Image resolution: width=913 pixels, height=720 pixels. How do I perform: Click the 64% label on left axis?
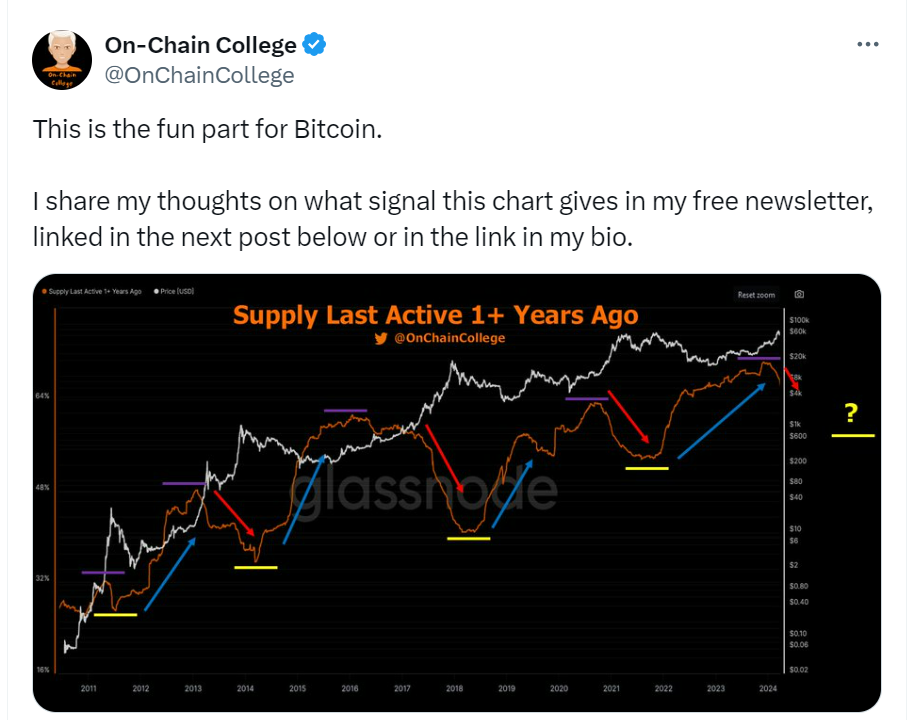[43, 396]
